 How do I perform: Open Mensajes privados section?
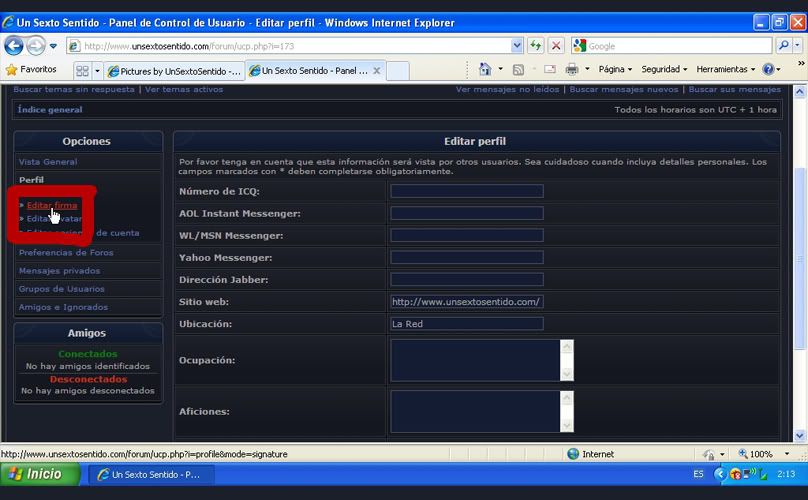tap(59, 271)
